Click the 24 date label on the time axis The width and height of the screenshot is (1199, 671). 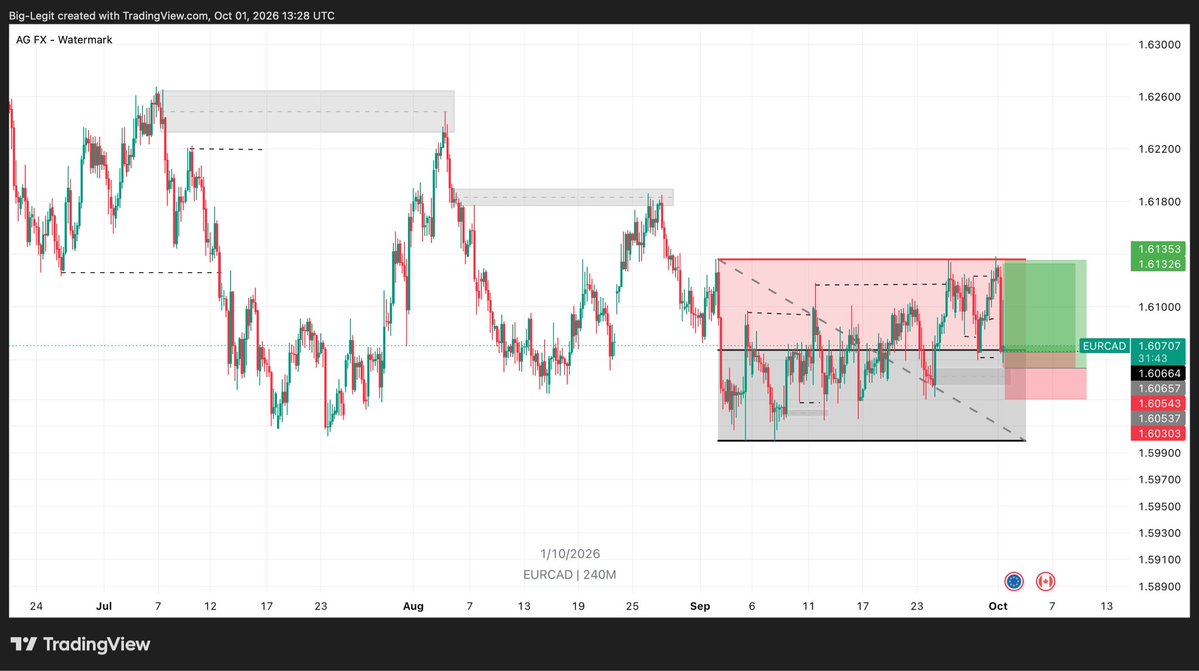tap(36, 606)
